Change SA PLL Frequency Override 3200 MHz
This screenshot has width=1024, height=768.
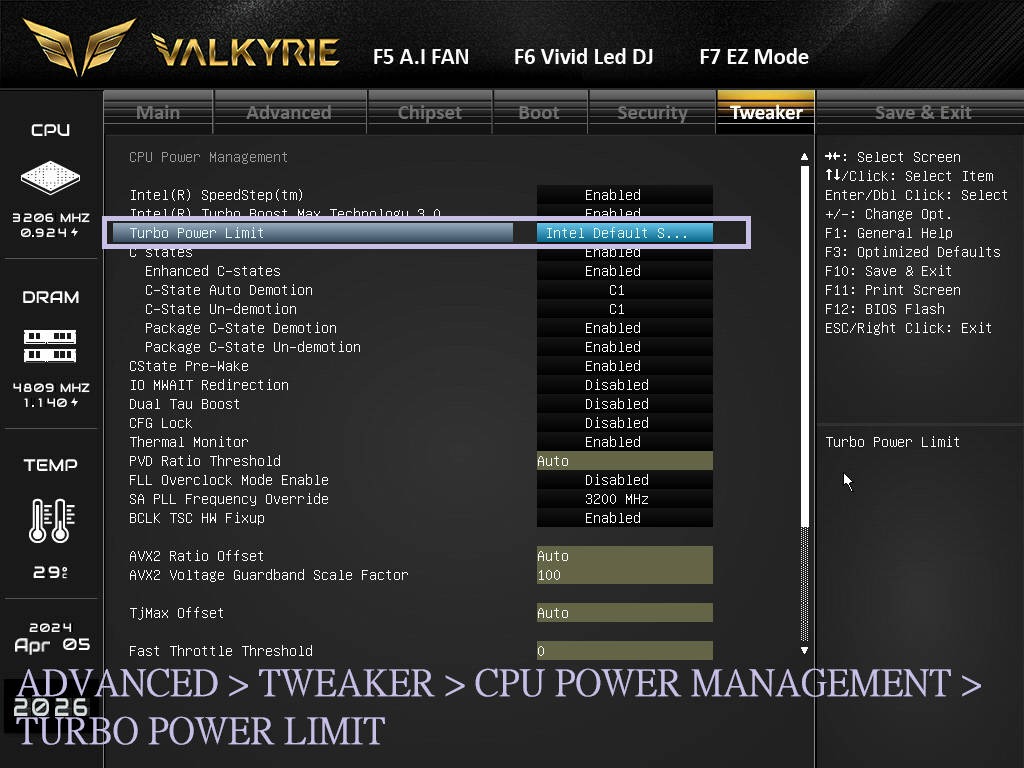pyautogui.click(x=624, y=499)
